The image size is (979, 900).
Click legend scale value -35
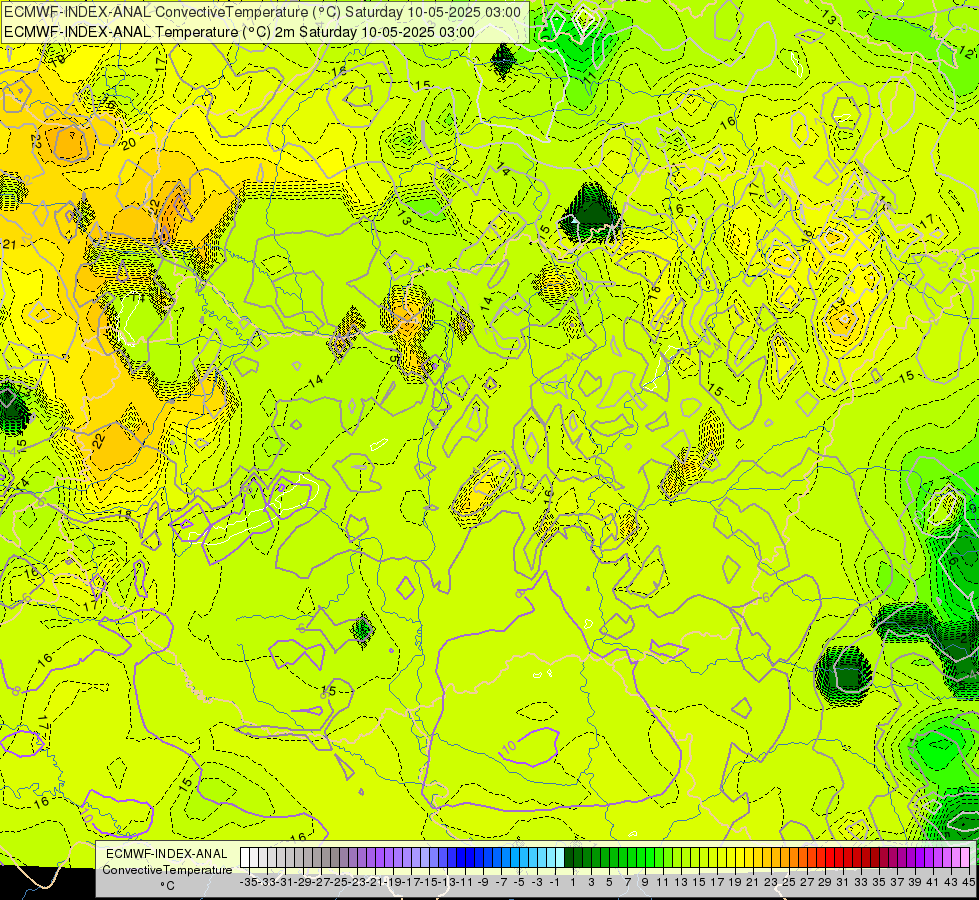tap(248, 883)
